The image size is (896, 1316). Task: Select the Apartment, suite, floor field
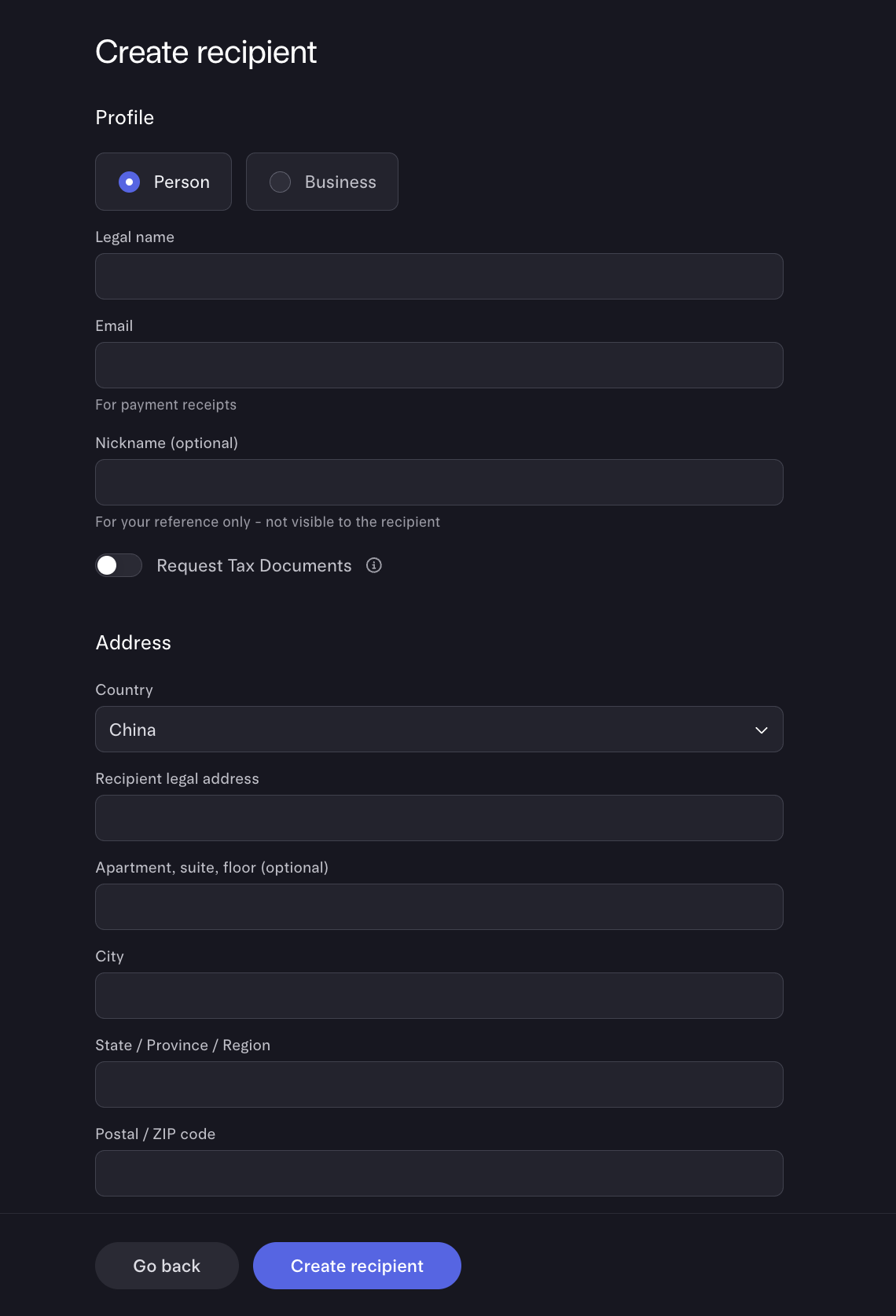(x=439, y=906)
